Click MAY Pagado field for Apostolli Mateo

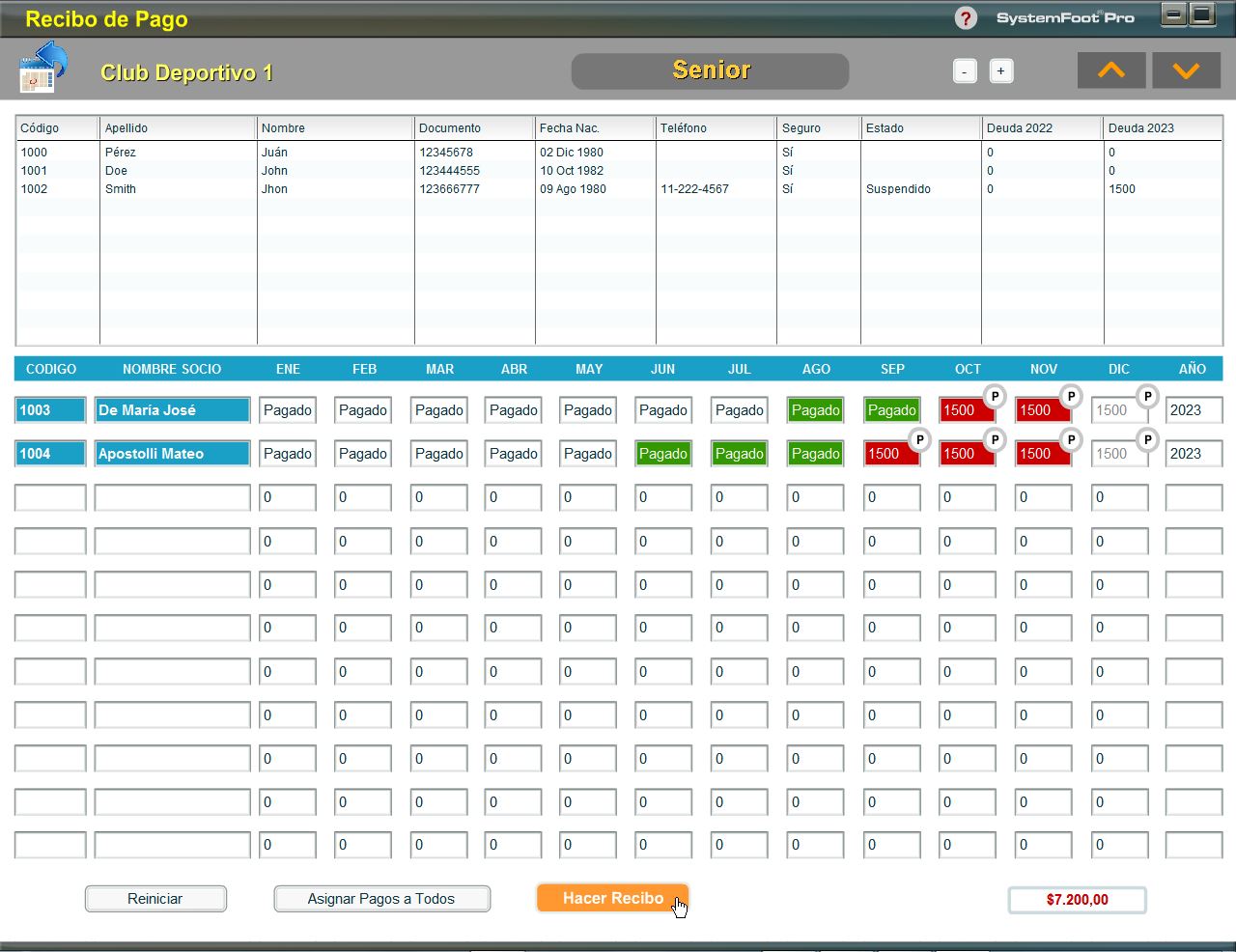tap(588, 454)
